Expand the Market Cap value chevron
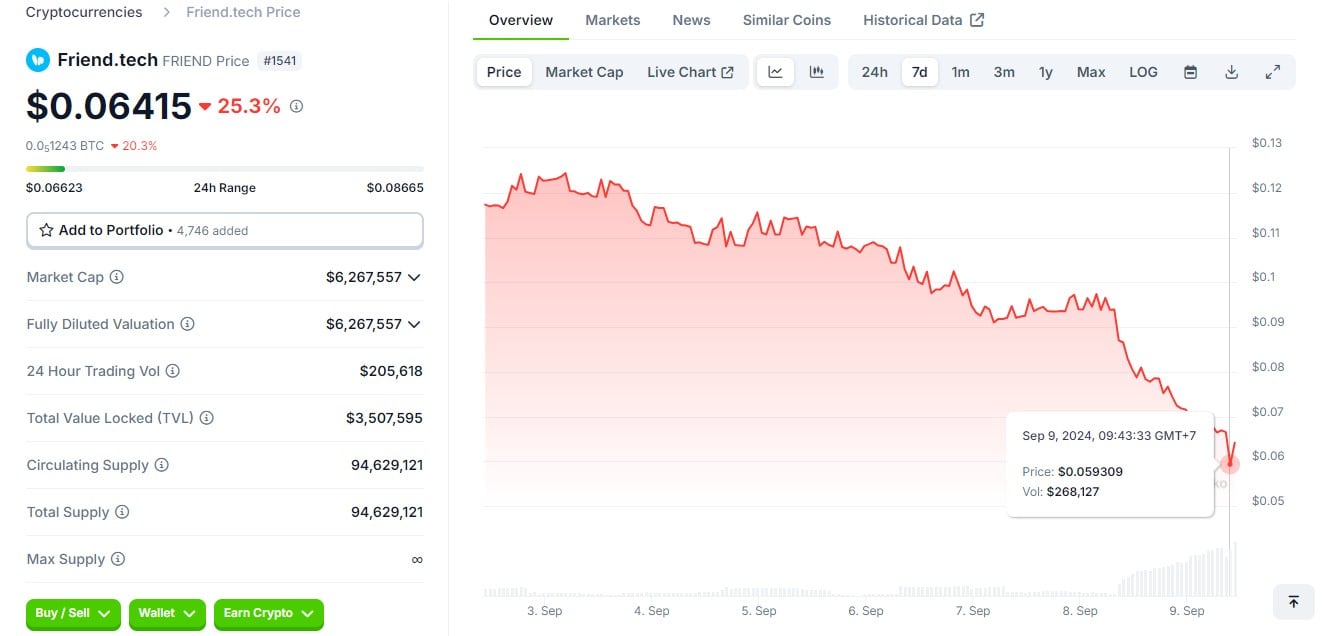Image resolution: width=1322 pixels, height=636 pixels. pyautogui.click(x=414, y=277)
